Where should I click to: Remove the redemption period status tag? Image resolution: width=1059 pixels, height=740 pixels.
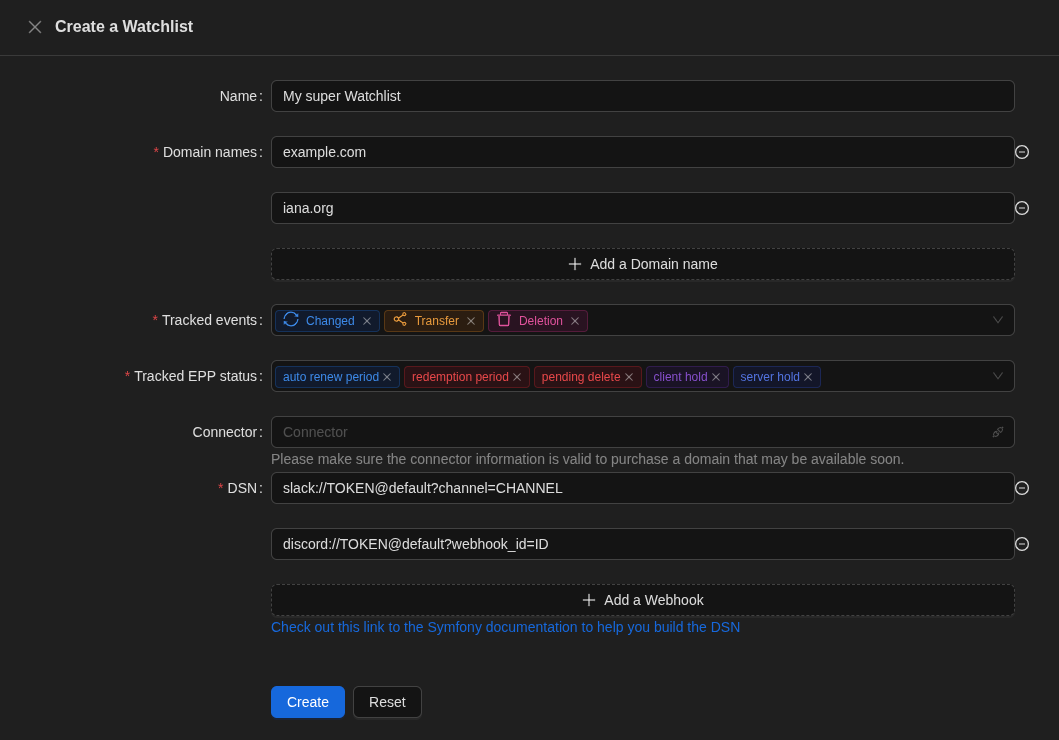(x=517, y=377)
